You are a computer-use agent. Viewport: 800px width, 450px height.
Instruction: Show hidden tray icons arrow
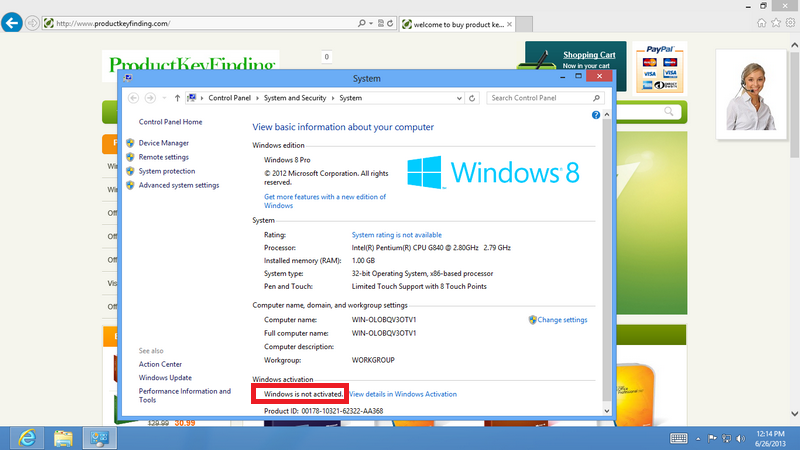[698, 438]
